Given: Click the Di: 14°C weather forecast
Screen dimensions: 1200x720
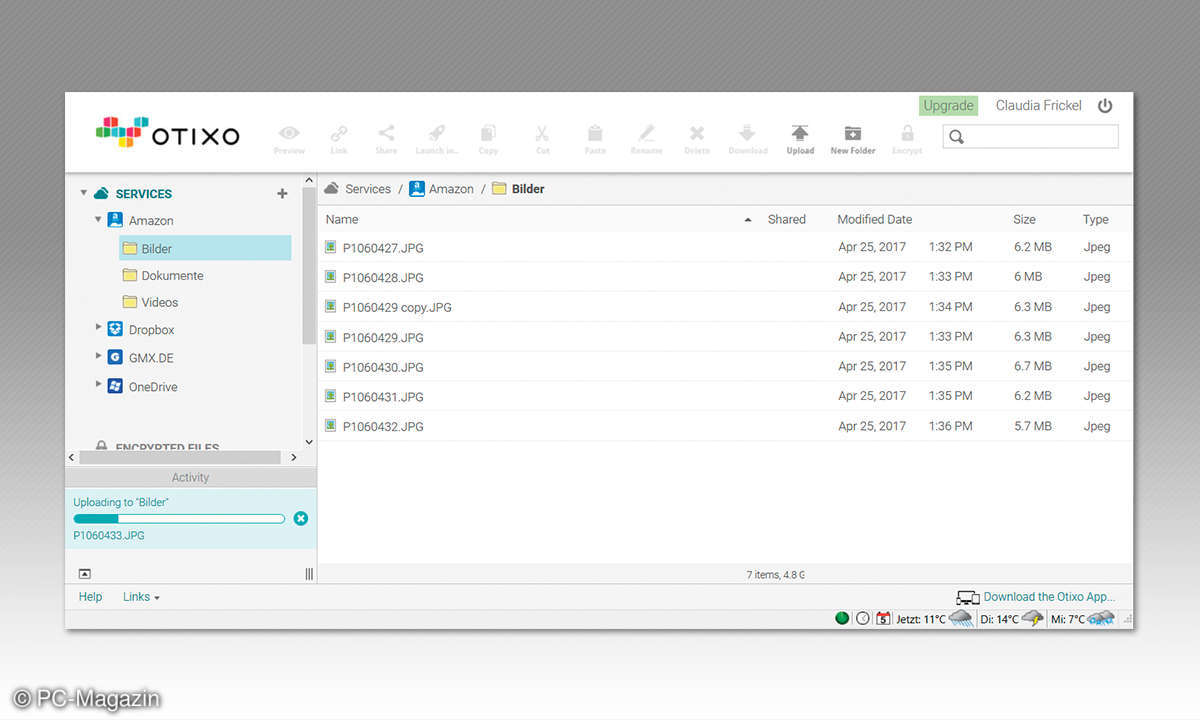Looking at the screenshot, I should tap(1012, 619).
